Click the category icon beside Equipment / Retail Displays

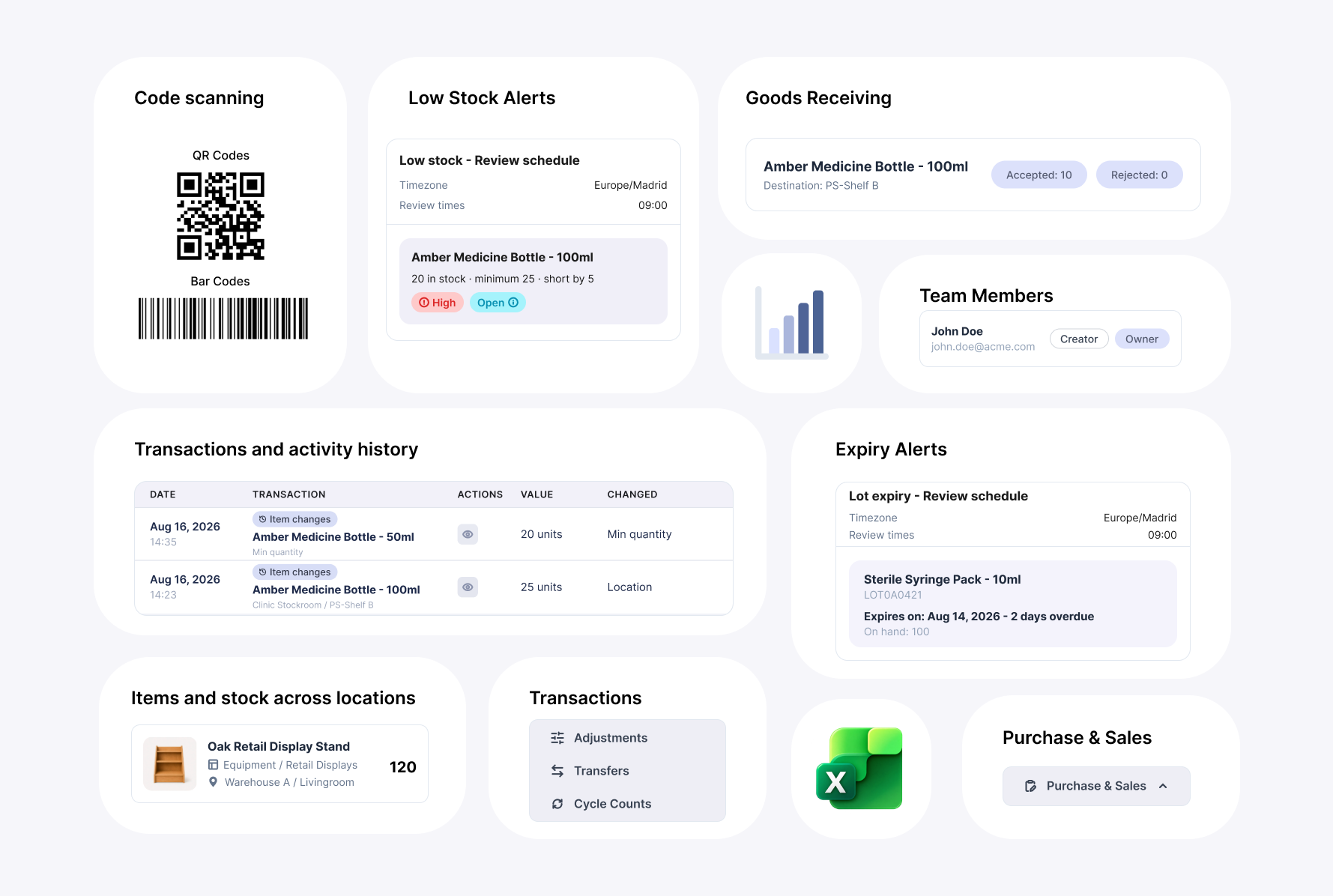tap(213, 765)
